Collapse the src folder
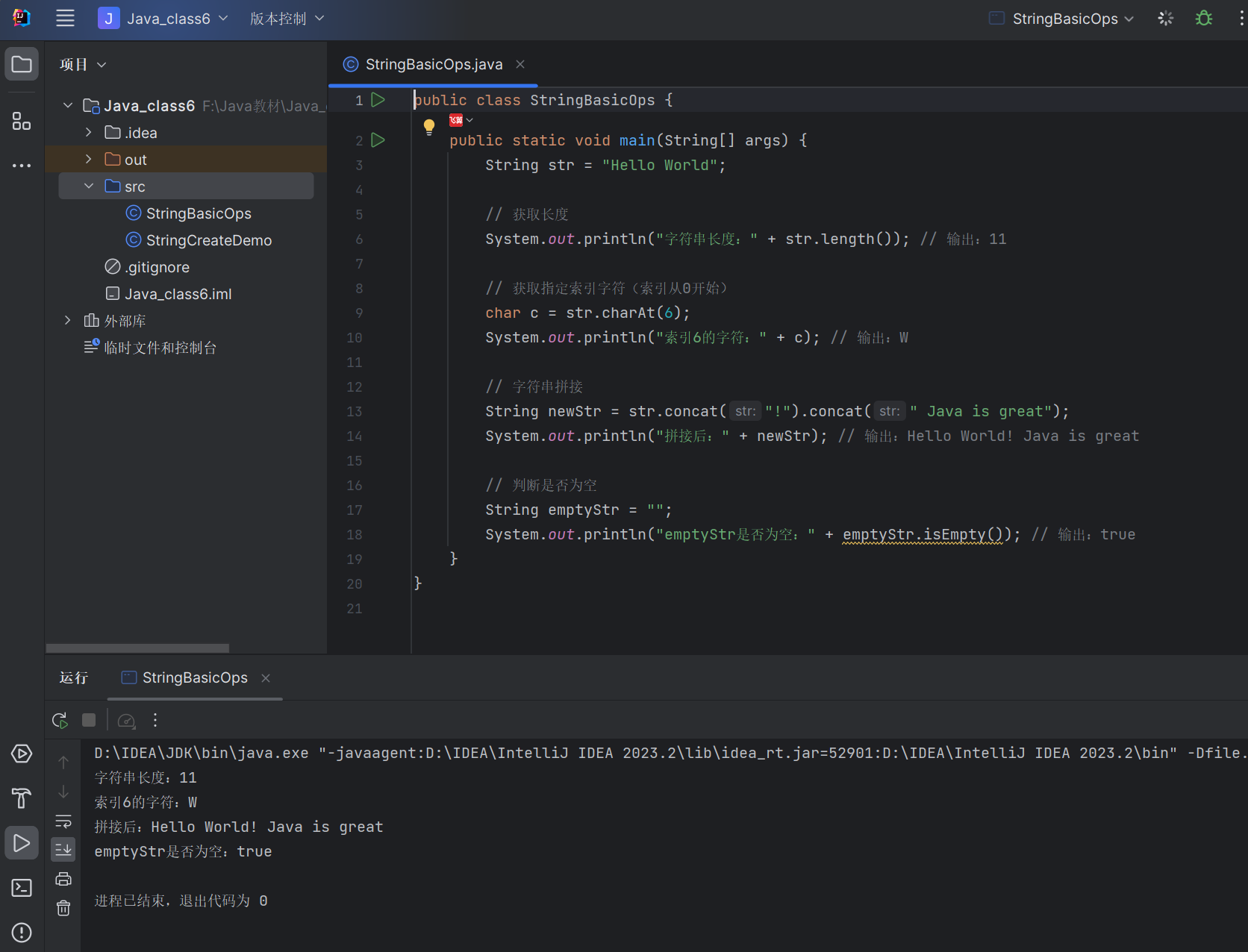 [89, 187]
